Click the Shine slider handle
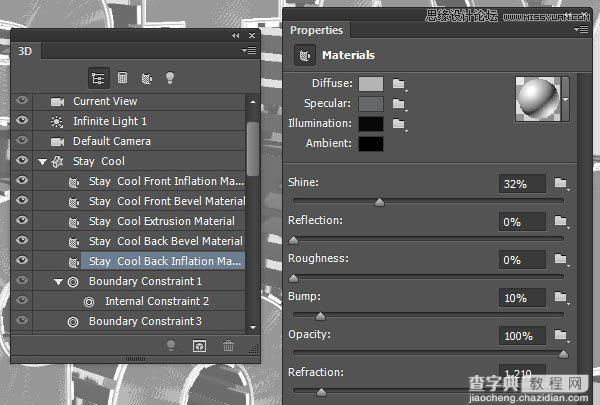This screenshot has height=405, width=600. point(379,202)
